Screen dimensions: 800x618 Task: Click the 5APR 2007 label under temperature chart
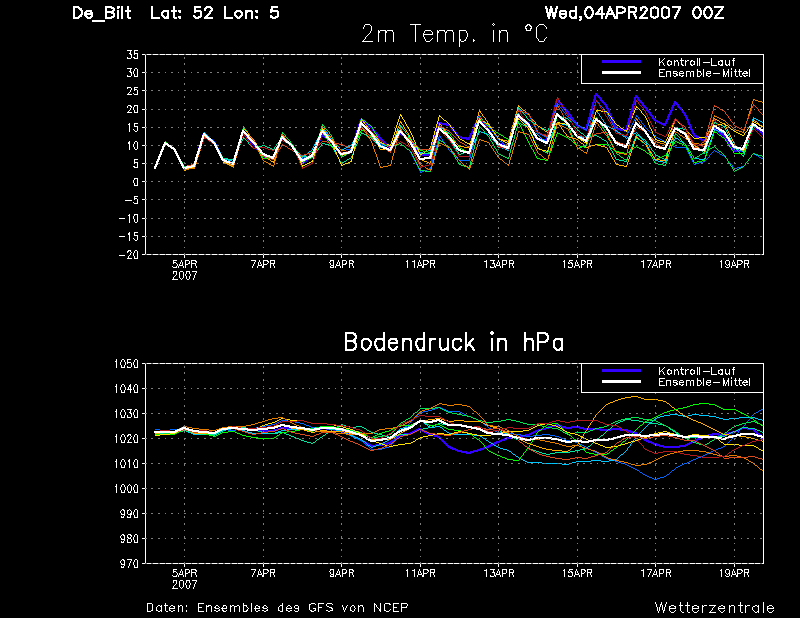[184, 270]
